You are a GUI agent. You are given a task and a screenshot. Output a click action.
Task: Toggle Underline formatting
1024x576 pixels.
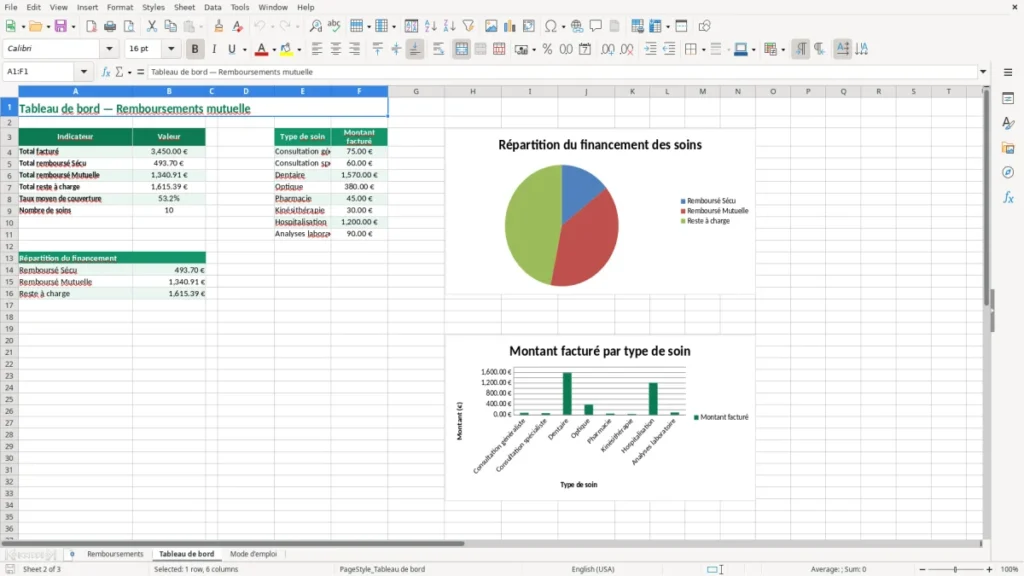(231, 49)
